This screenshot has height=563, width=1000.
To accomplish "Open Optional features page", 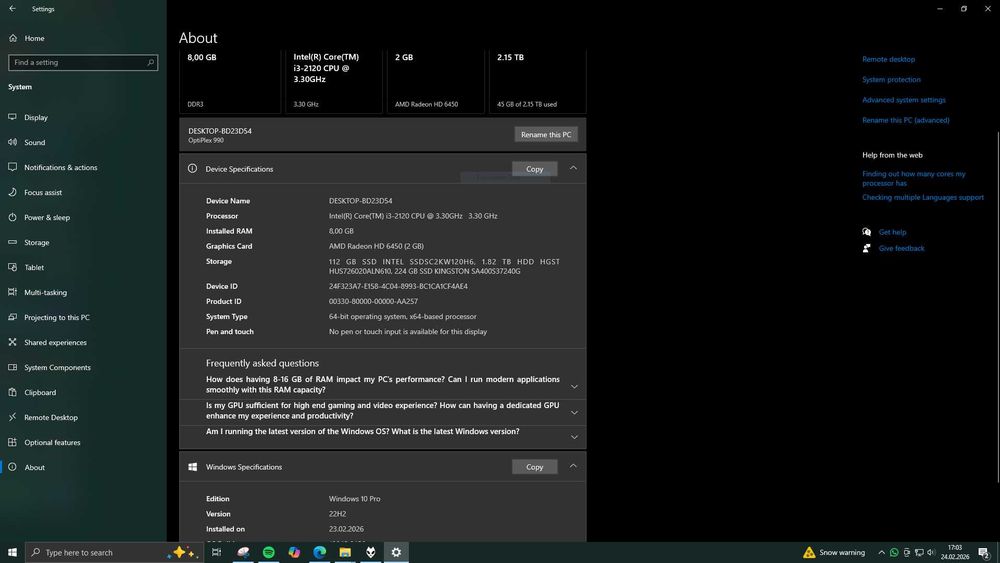I will click(x=52, y=442).
